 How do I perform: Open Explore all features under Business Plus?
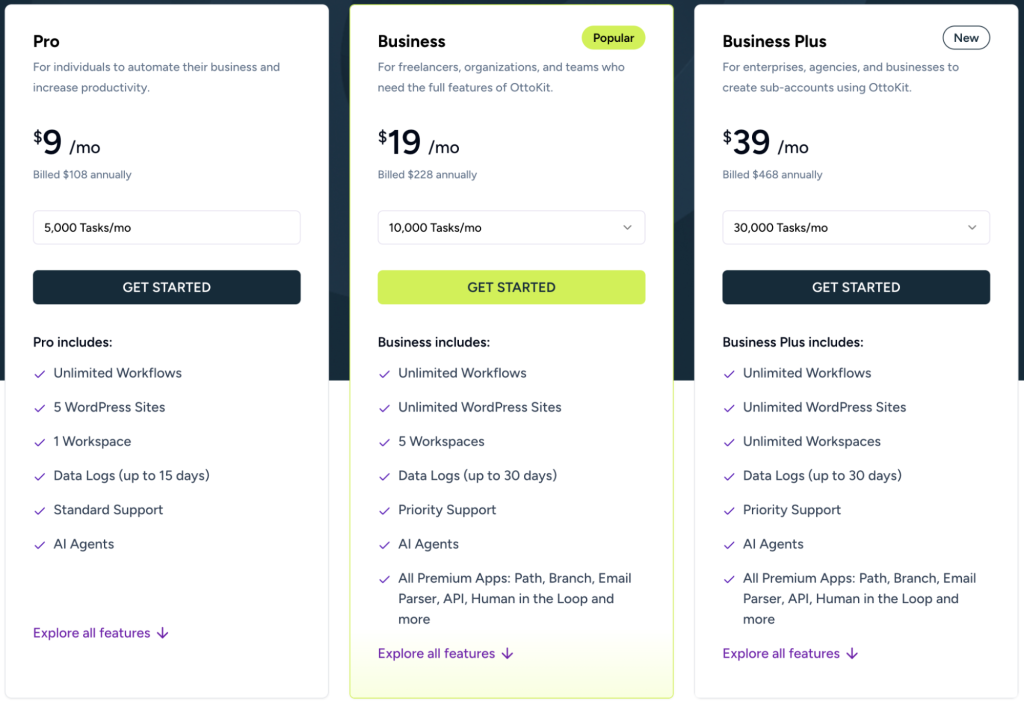[782, 654]
